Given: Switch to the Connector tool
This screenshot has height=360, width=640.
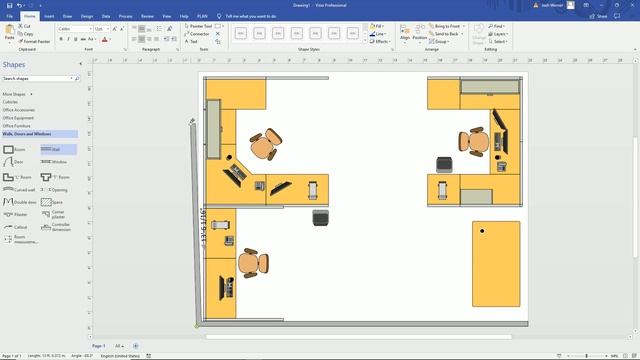Looking at the screenshot, I should [197, 34].
